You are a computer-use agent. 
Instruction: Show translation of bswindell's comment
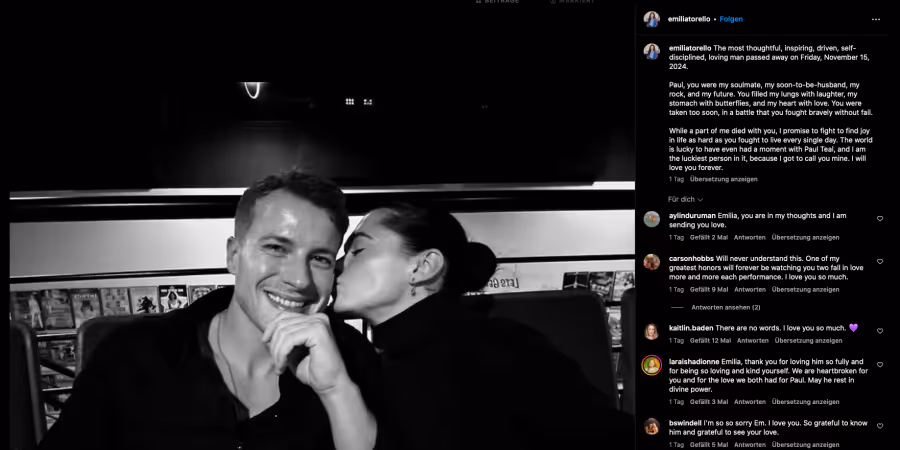(805, 445)
